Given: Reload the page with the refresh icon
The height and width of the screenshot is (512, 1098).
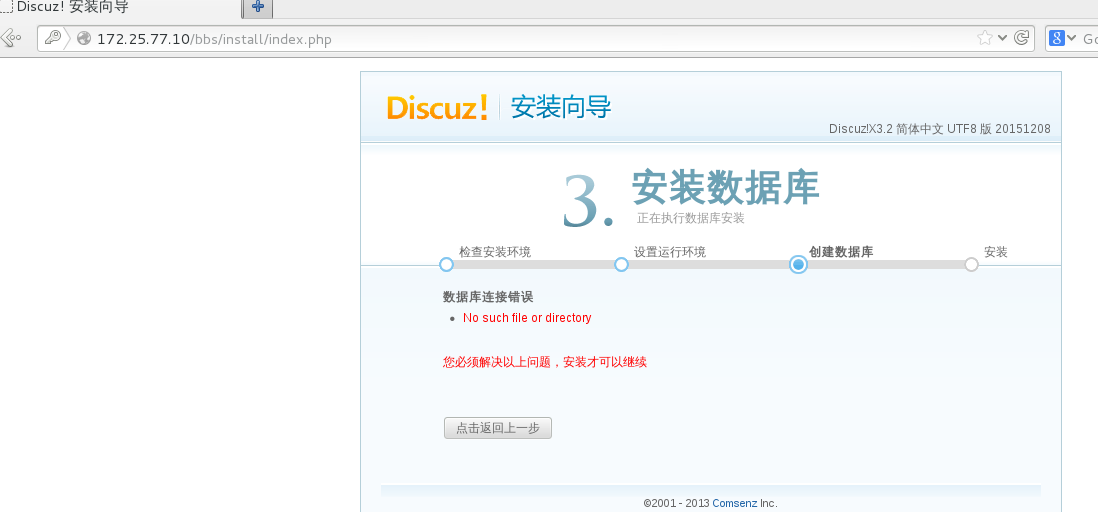Looking at the screenshot, I should tap(1022, 38).
